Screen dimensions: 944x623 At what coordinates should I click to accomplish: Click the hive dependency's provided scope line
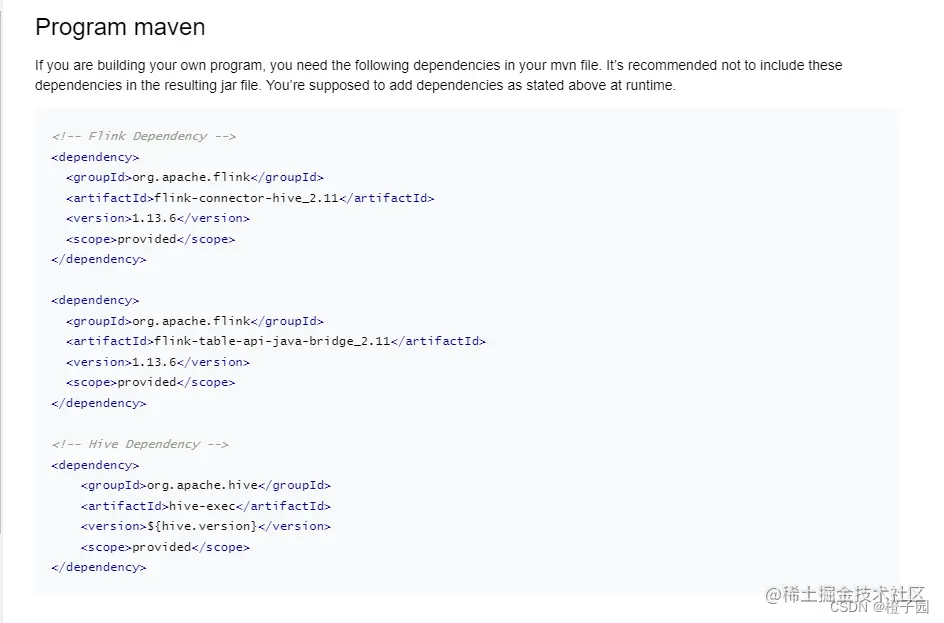[x=165, y=547]
